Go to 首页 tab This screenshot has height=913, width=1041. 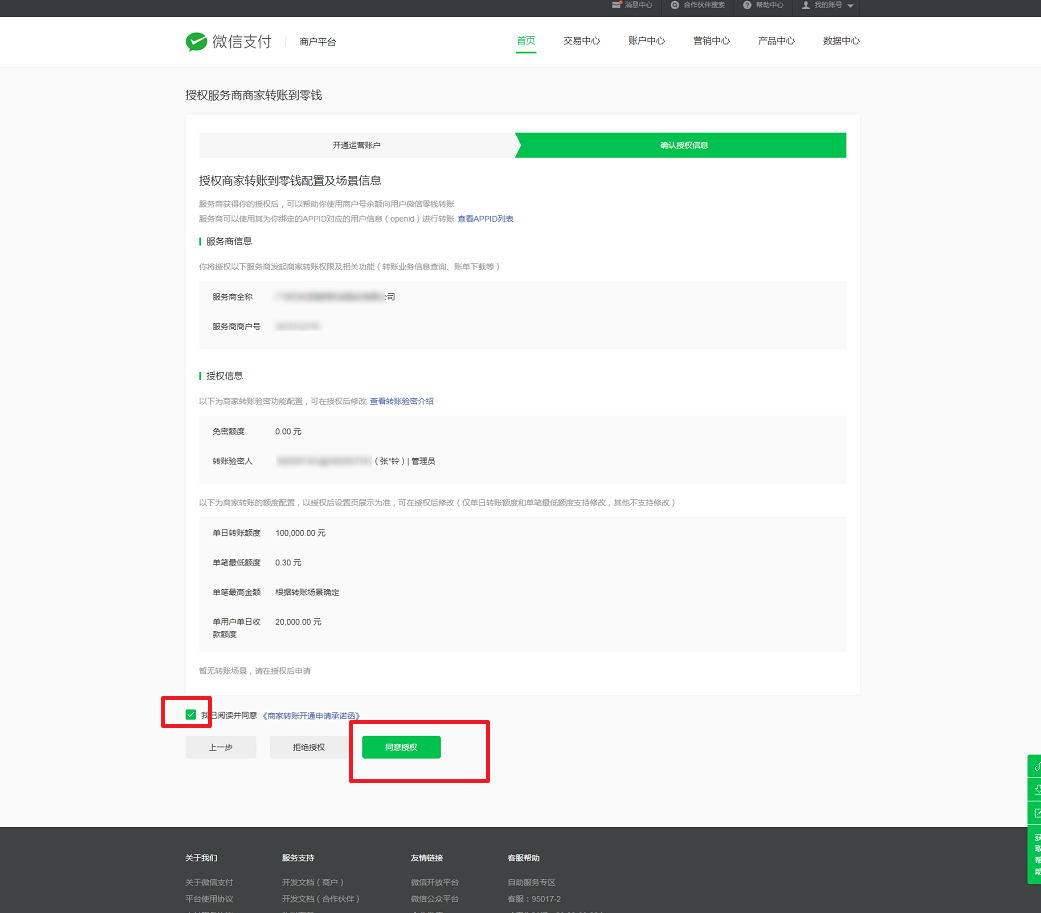tap(526, 41)
